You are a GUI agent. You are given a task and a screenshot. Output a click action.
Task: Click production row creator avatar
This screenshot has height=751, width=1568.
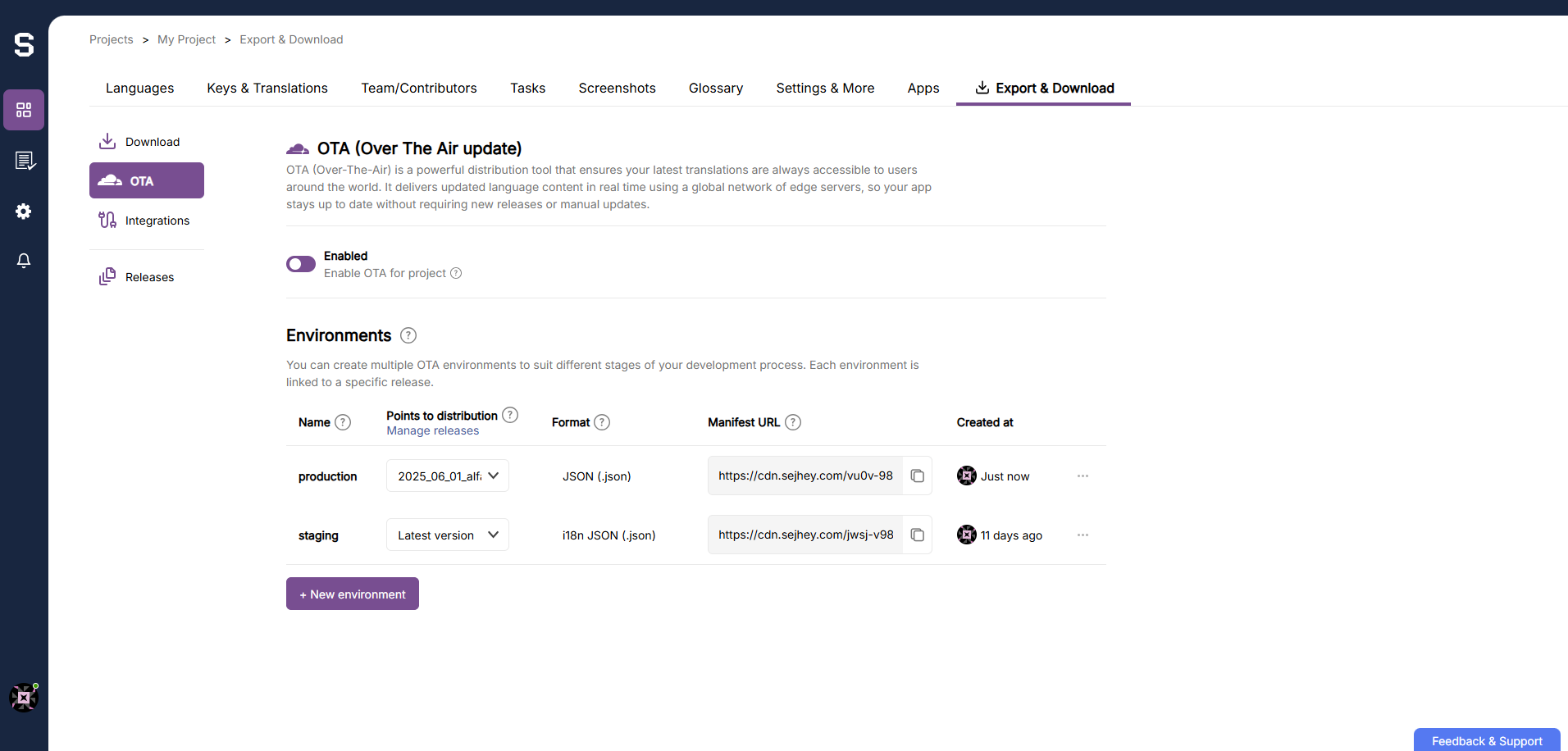[967, 476]
